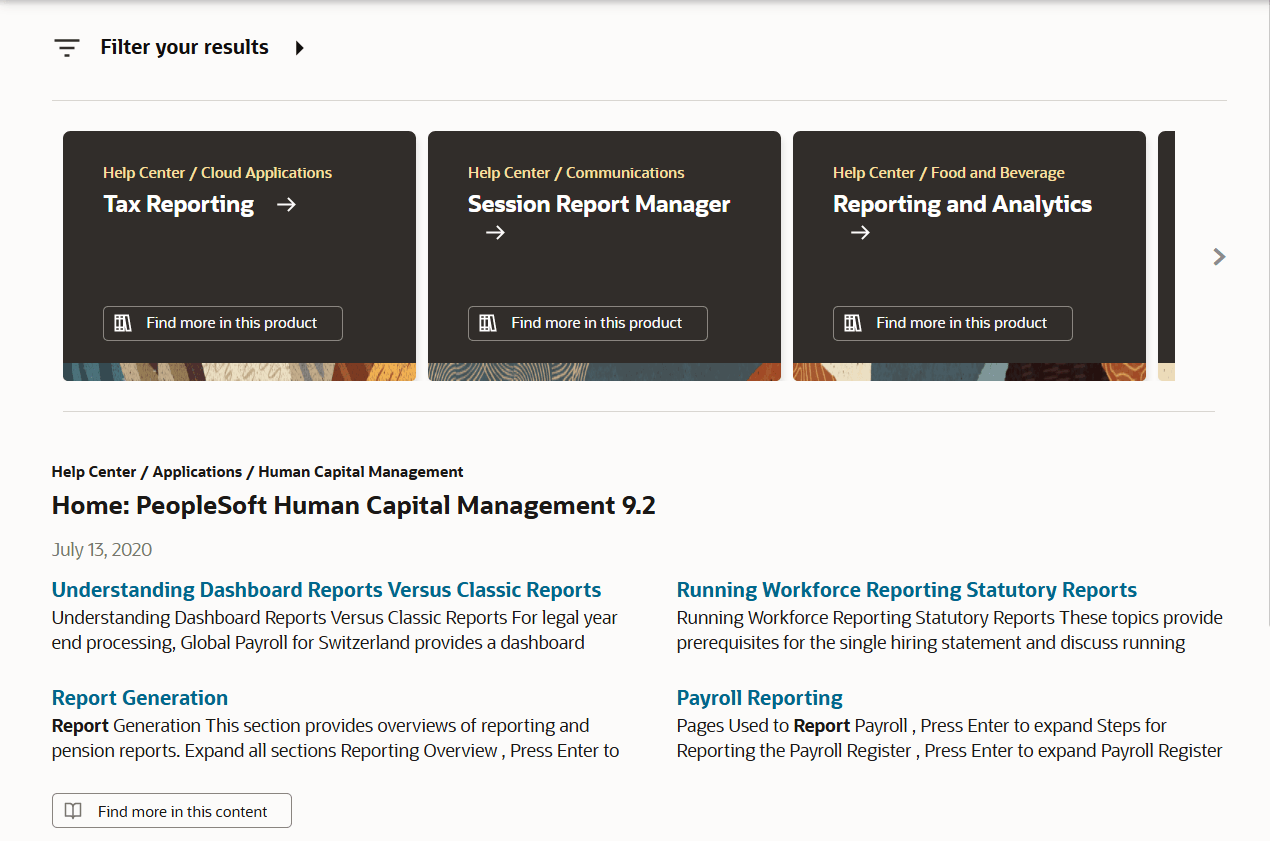The width and height of the screenshot is (1270, 841).
Task: Advance the card carousel with the right chevron
Action: pyautogui.click(x=1219, y=256)
